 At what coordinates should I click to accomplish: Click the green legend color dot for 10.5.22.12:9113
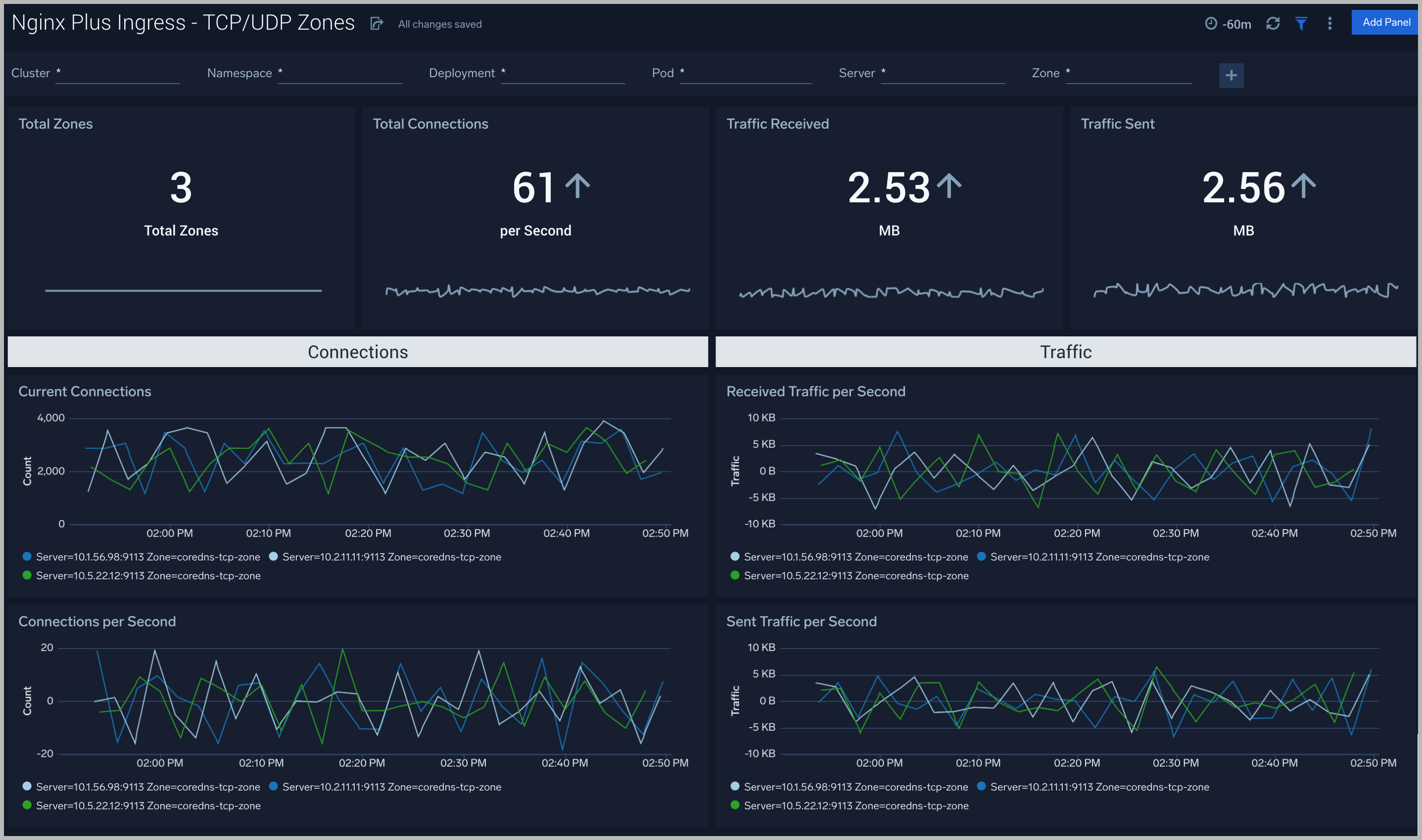click(x=26, y=575)
